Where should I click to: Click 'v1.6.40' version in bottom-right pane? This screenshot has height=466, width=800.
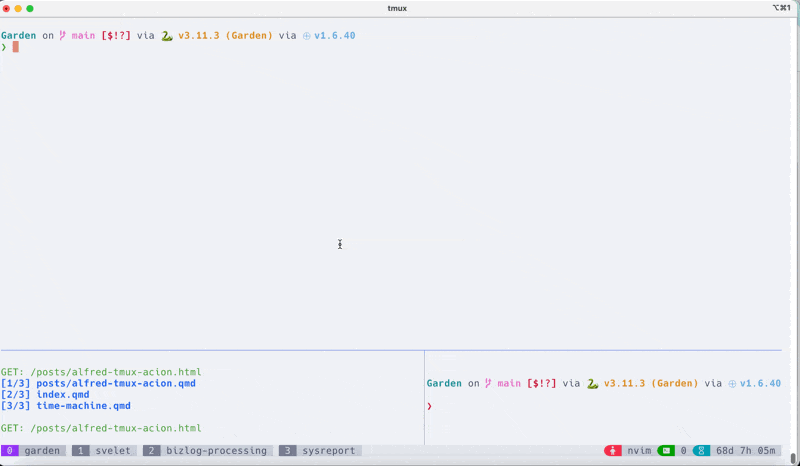point(760,384)
